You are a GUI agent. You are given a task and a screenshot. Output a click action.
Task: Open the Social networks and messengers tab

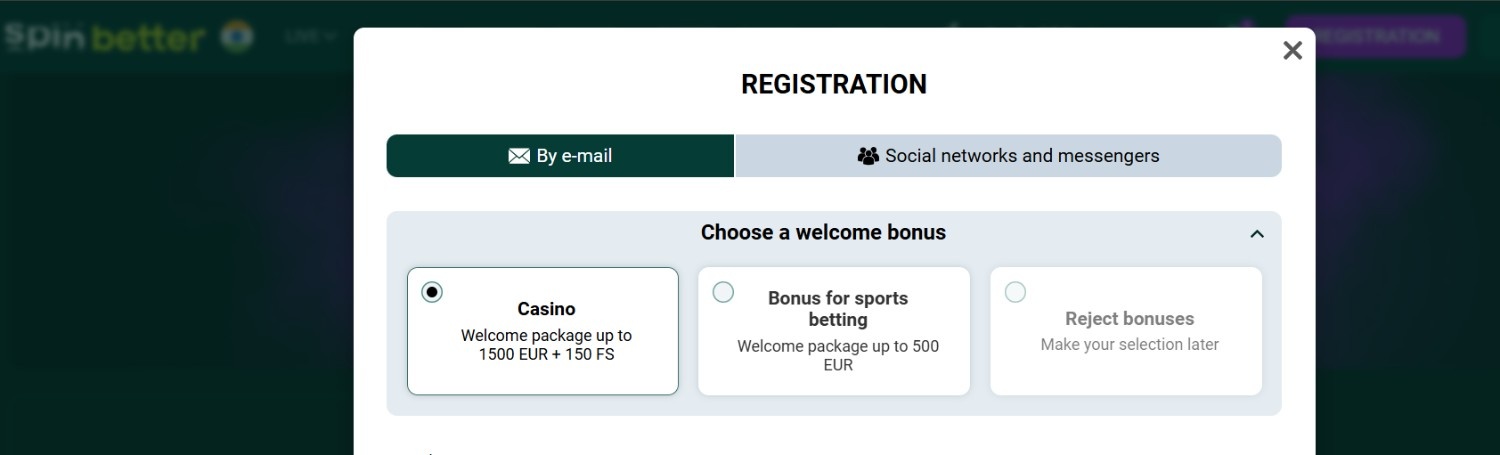point(1008,156)
